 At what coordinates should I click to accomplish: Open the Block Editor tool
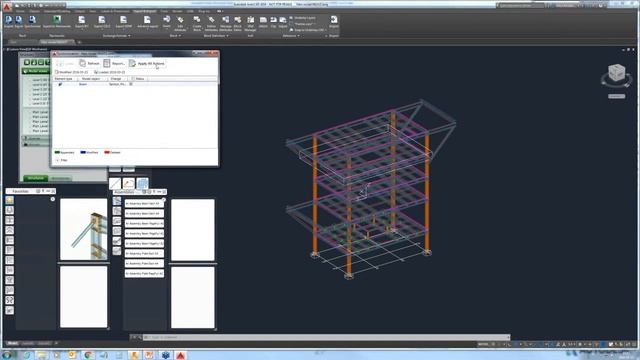238,23
